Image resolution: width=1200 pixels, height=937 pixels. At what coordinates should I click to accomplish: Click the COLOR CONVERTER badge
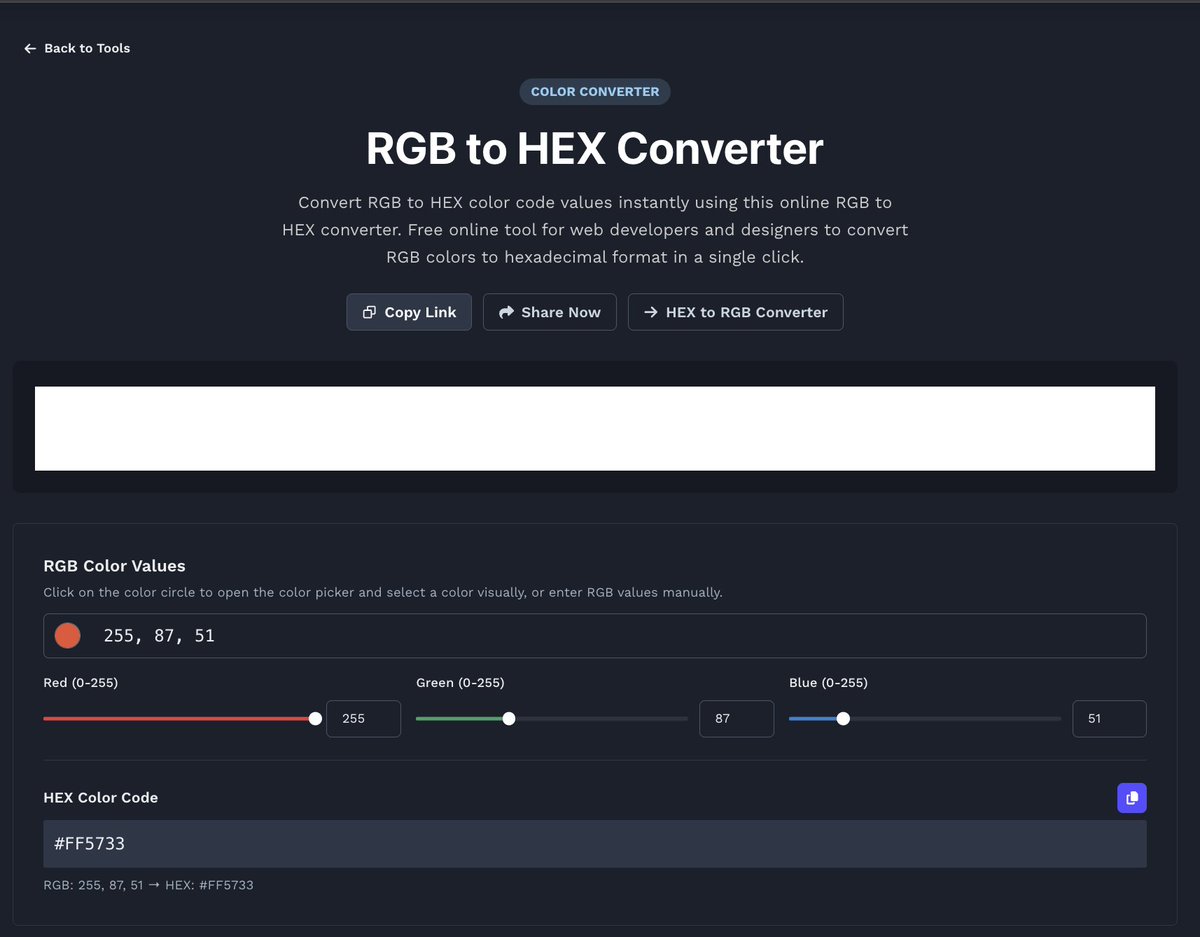pyautogui.click(x=595, y=92)
